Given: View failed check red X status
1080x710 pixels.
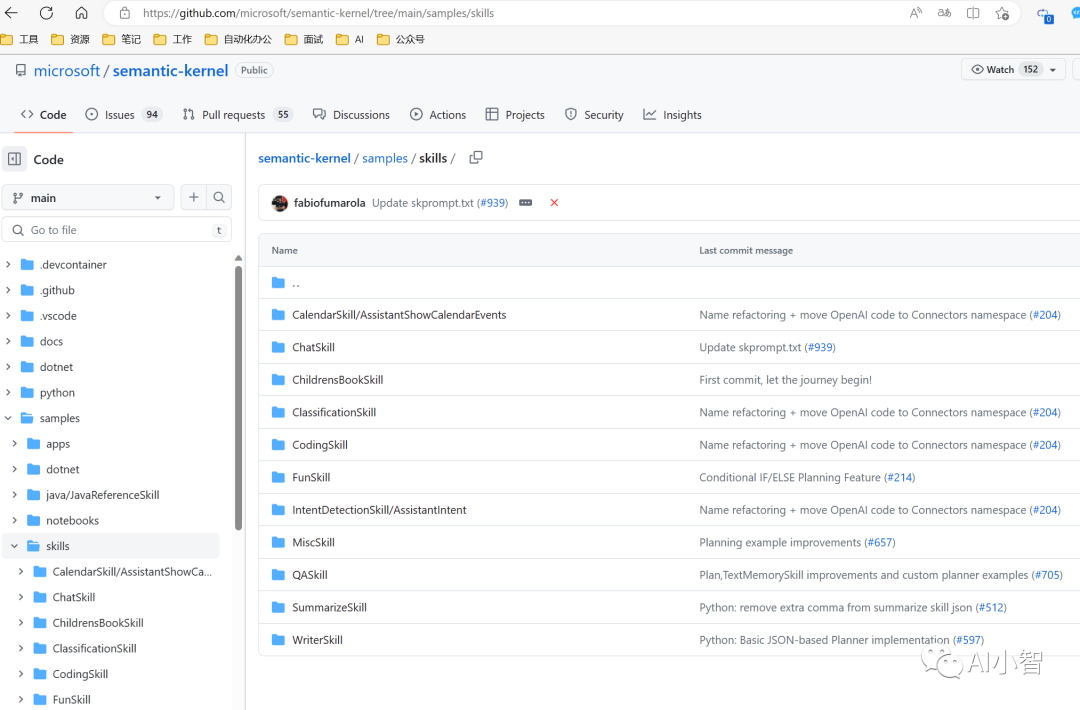Looking at the screenshot, I should point(554,202).
